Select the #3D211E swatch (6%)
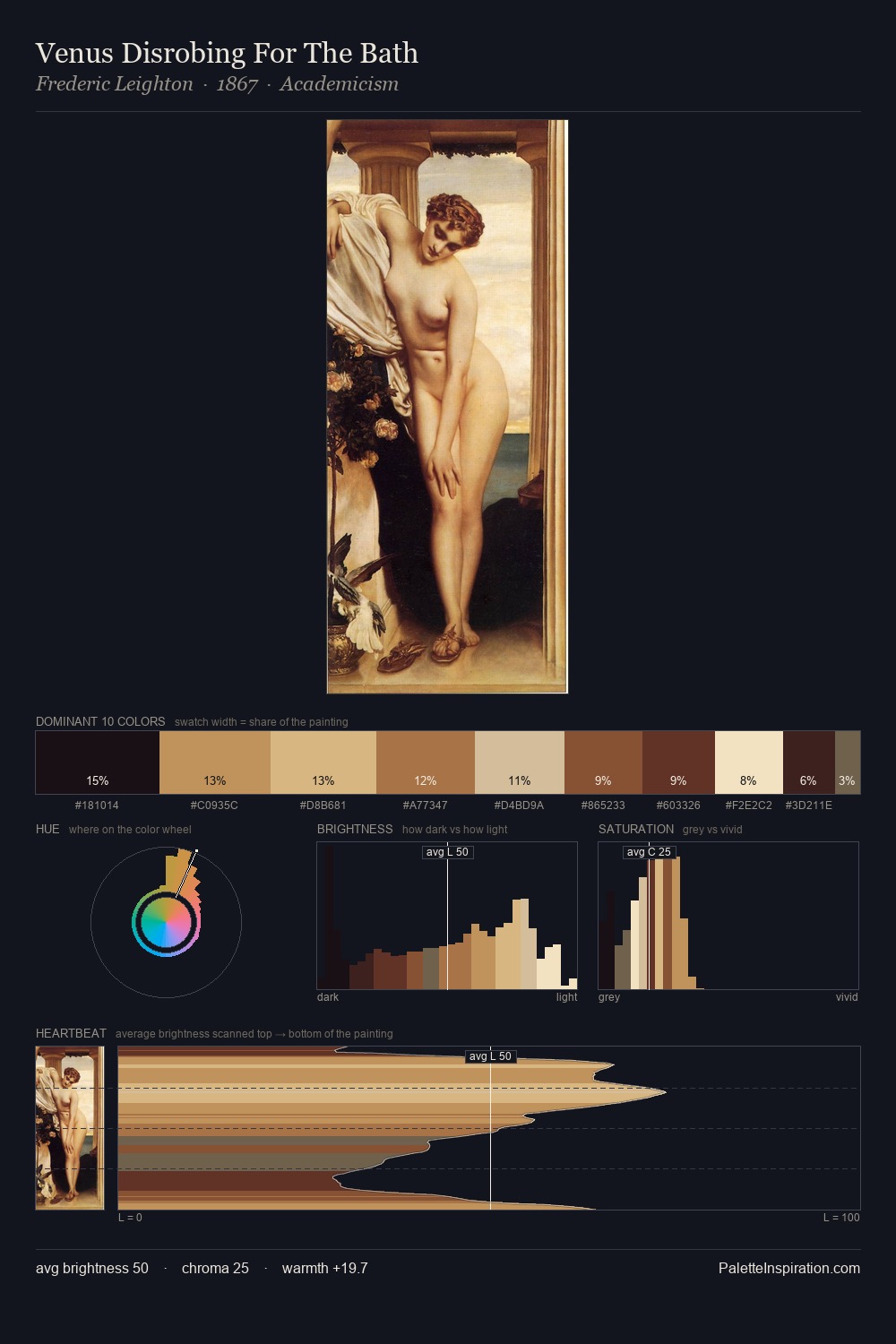 coord(809,762)
